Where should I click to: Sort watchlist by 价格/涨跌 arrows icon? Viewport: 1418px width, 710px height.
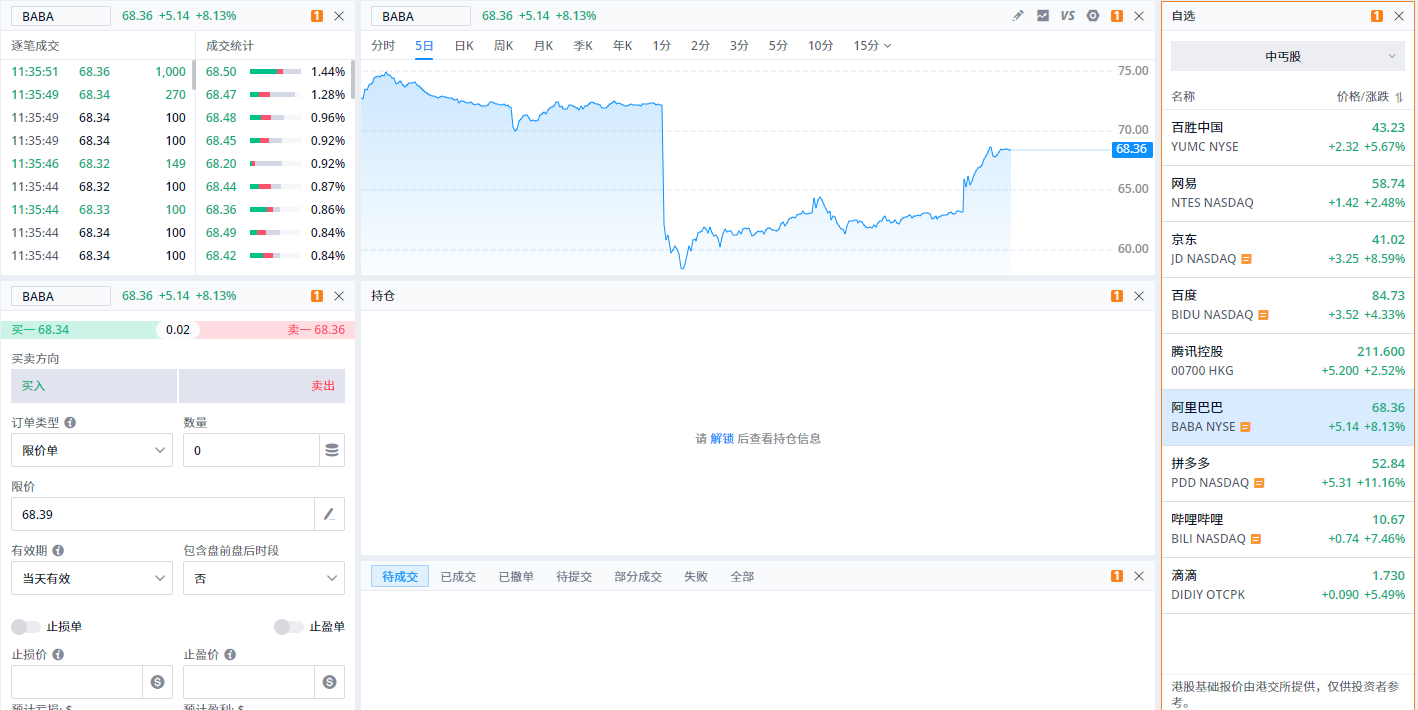click(1399, 97)
